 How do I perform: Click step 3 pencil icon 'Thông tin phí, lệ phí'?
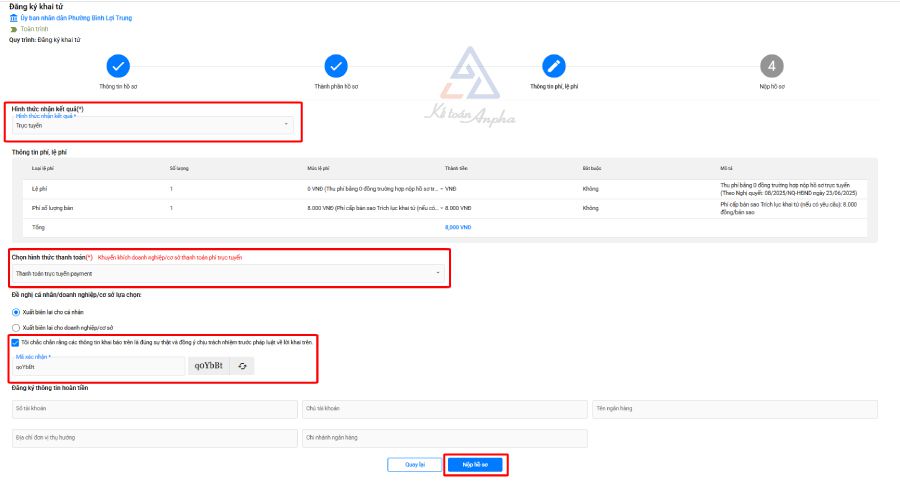pos(554,66)
